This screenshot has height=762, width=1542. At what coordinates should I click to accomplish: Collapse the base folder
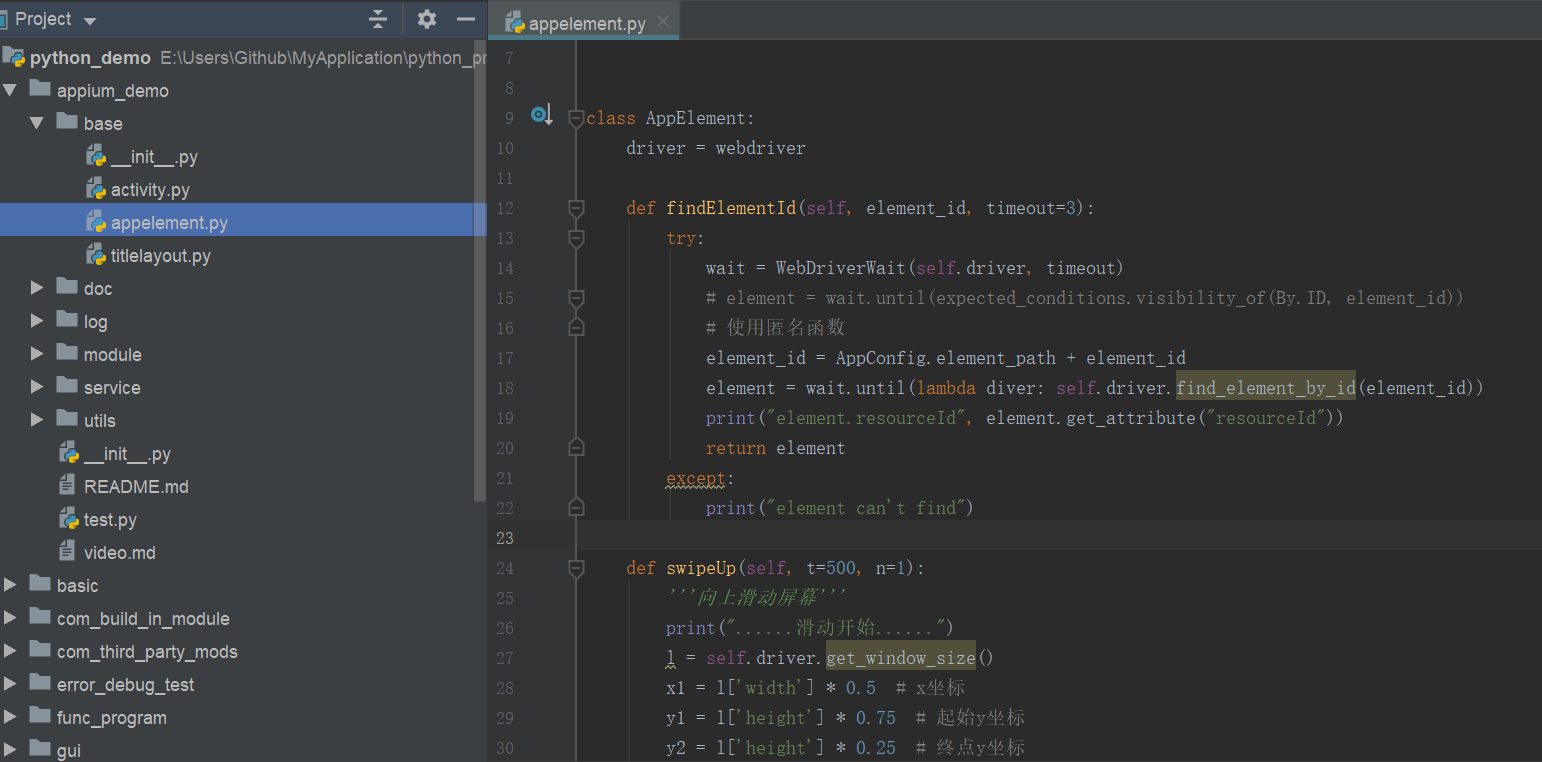37,123
